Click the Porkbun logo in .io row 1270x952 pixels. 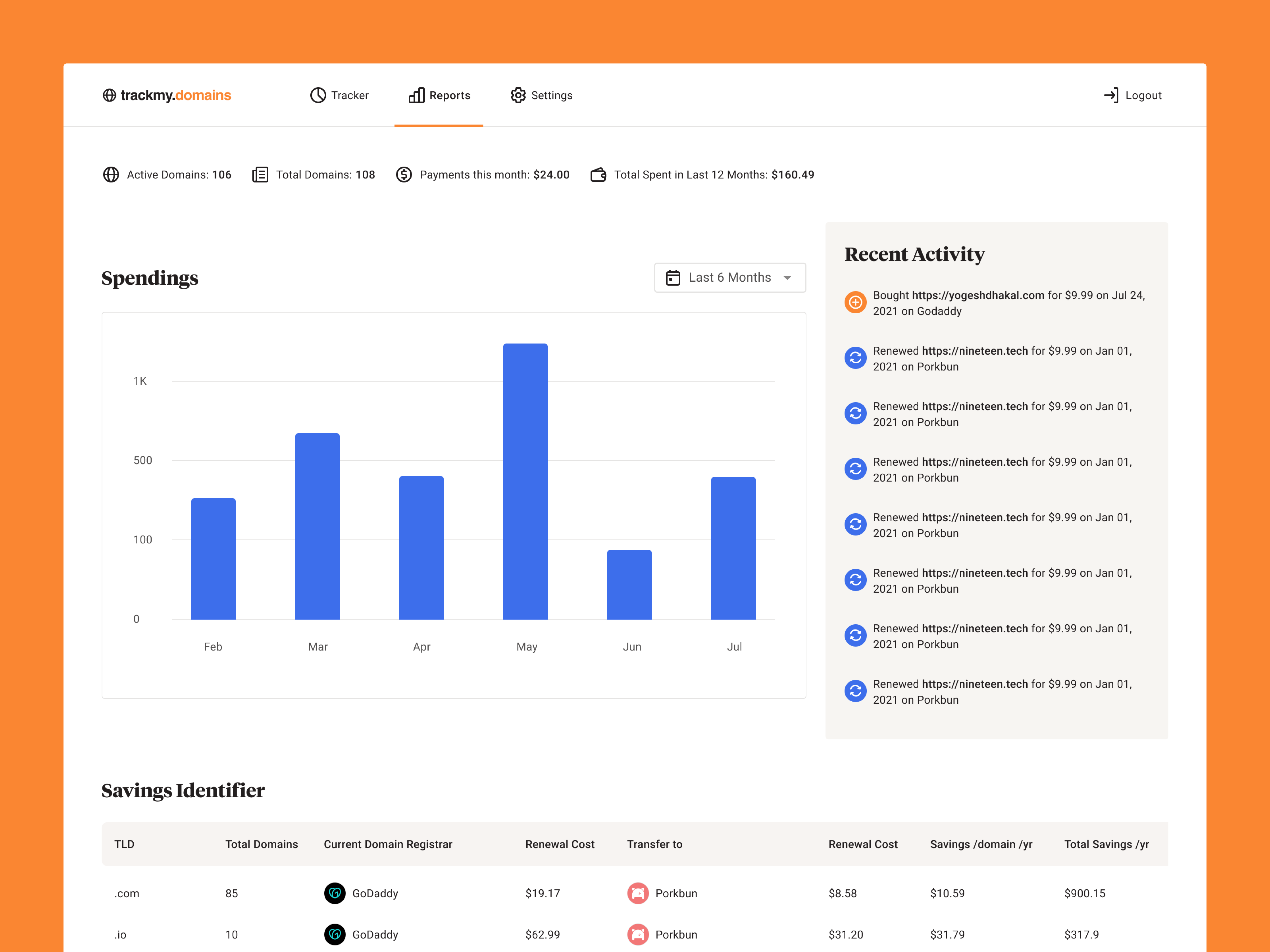coord(638,934)
